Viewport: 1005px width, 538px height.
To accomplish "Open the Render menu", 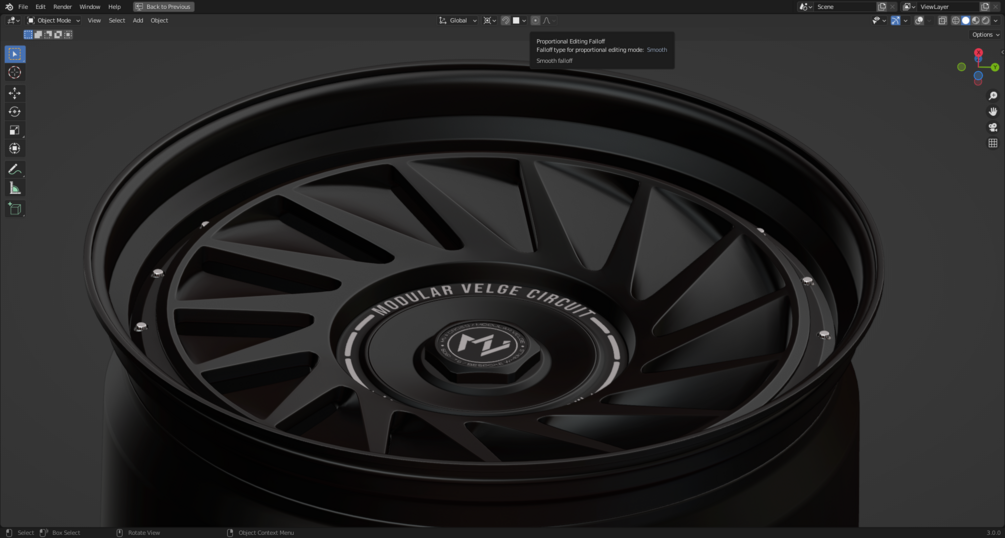I will (62, 6).
